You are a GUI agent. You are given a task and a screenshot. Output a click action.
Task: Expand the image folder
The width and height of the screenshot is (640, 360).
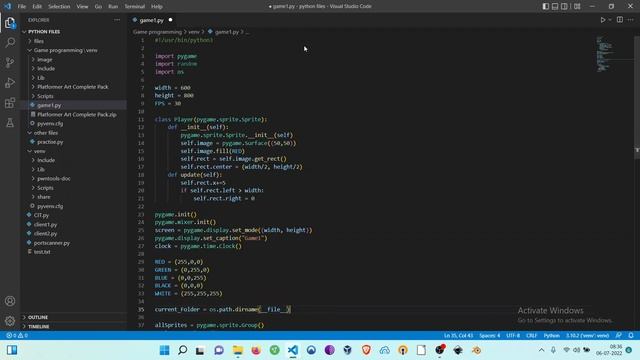point(44,60)
